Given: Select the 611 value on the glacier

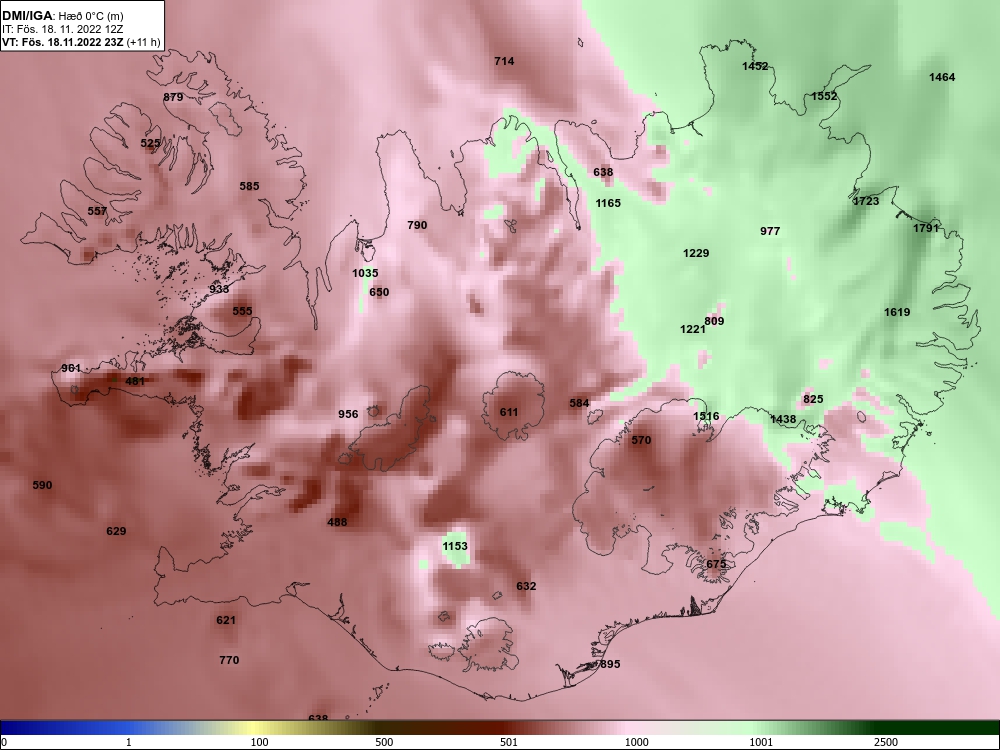Looking at the screenshot, I should pyautogui.click(x=509, y=412).
